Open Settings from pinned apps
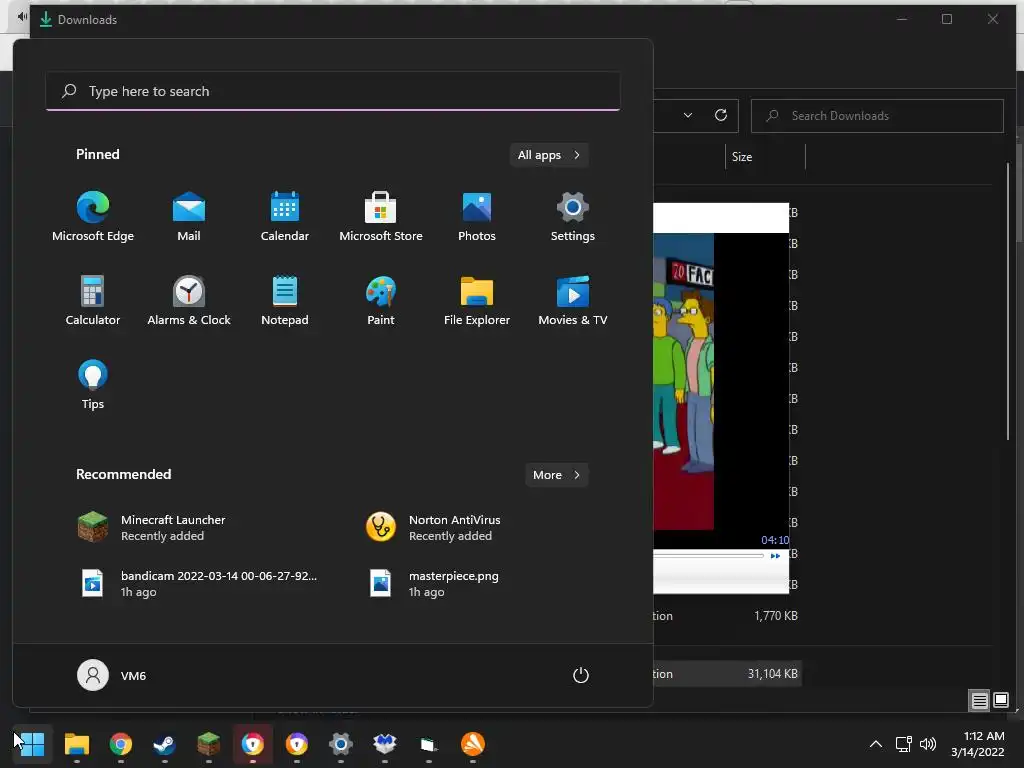This screenshot has width=1024, height=768. [573, 217]
